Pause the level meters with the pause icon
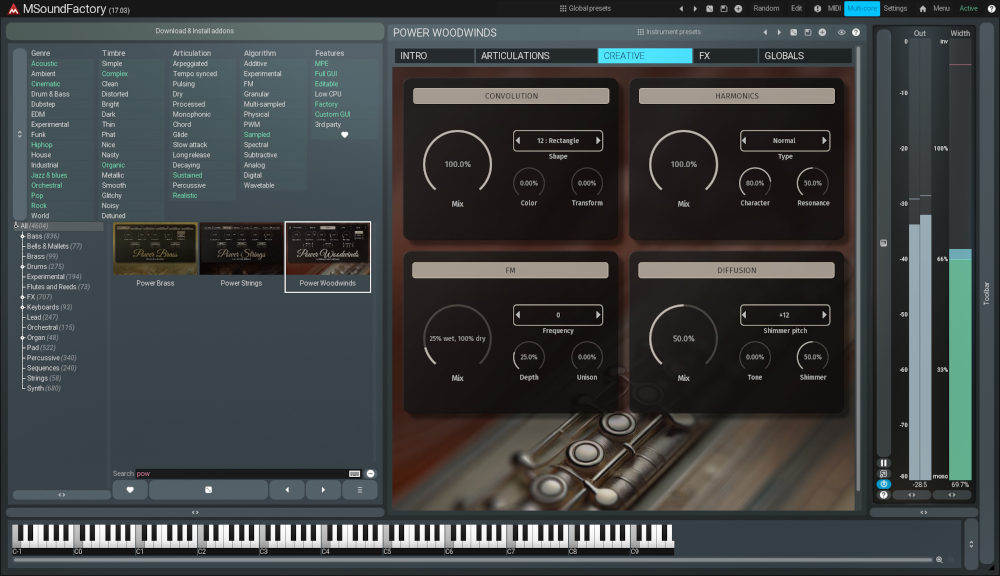Viewport: 1000px width, 576px height. point(884,462)
